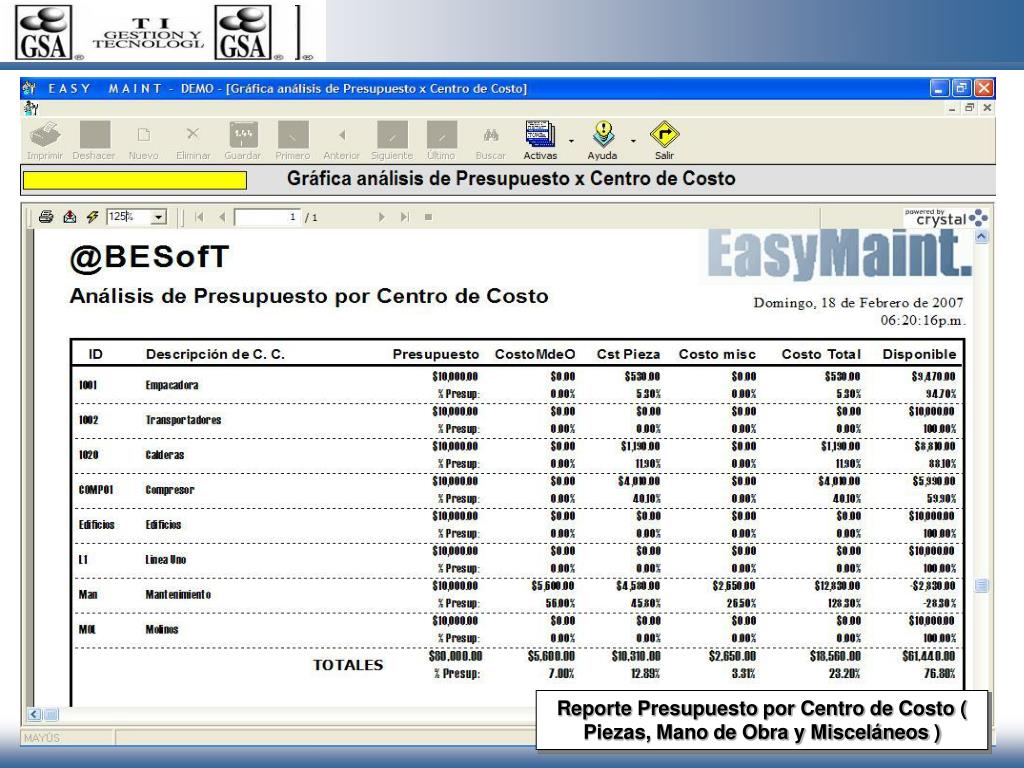
Task: Go to next report page
Action: [x=381, y=217]
